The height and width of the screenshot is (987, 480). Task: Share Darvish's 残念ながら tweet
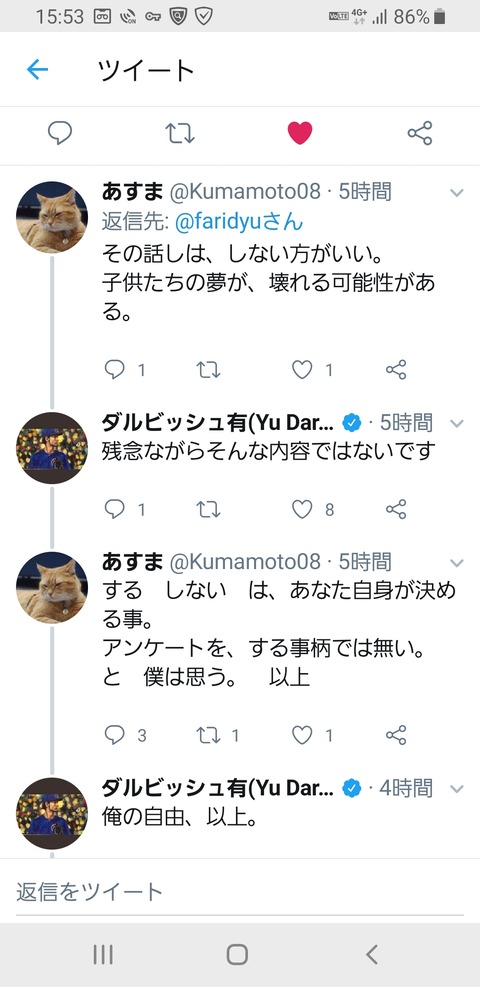coord(396,509)
